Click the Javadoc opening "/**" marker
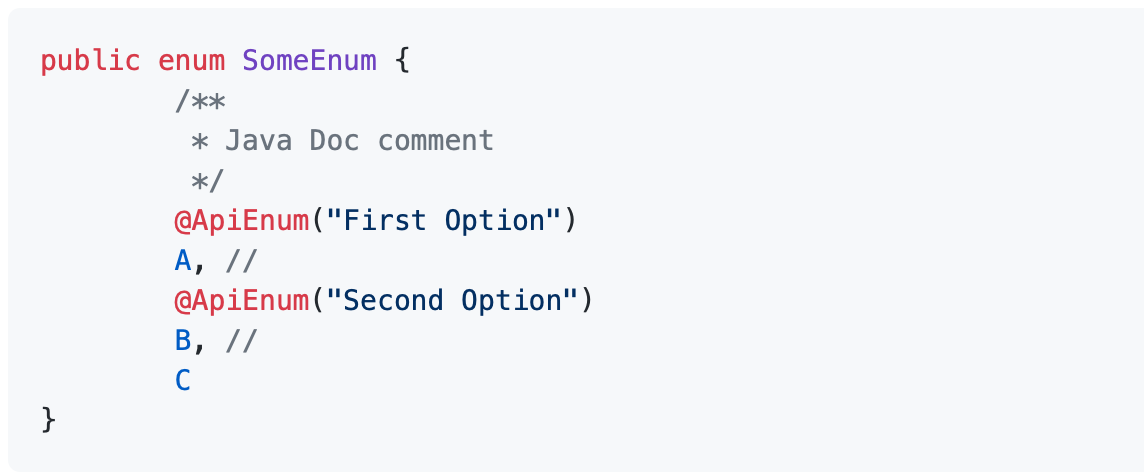 pyautogui.click(x=200, y=101)
